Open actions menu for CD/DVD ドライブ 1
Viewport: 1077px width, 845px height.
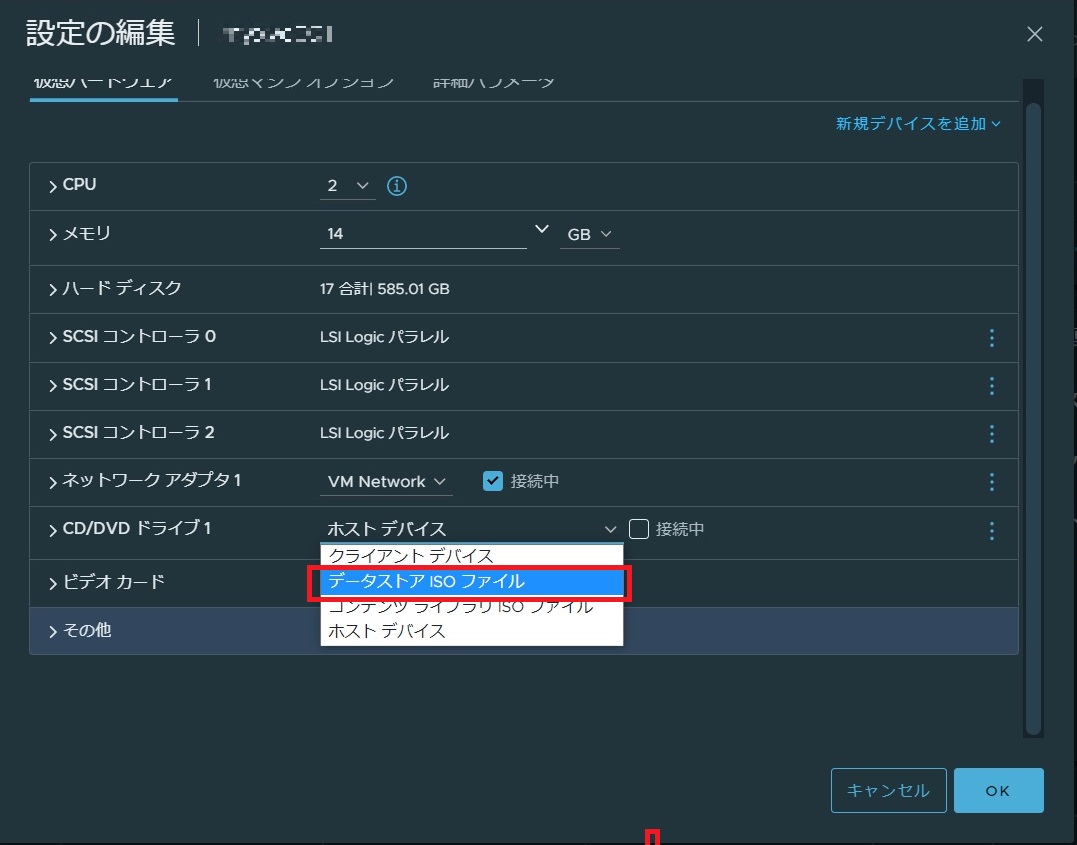(x=991, y=530)
